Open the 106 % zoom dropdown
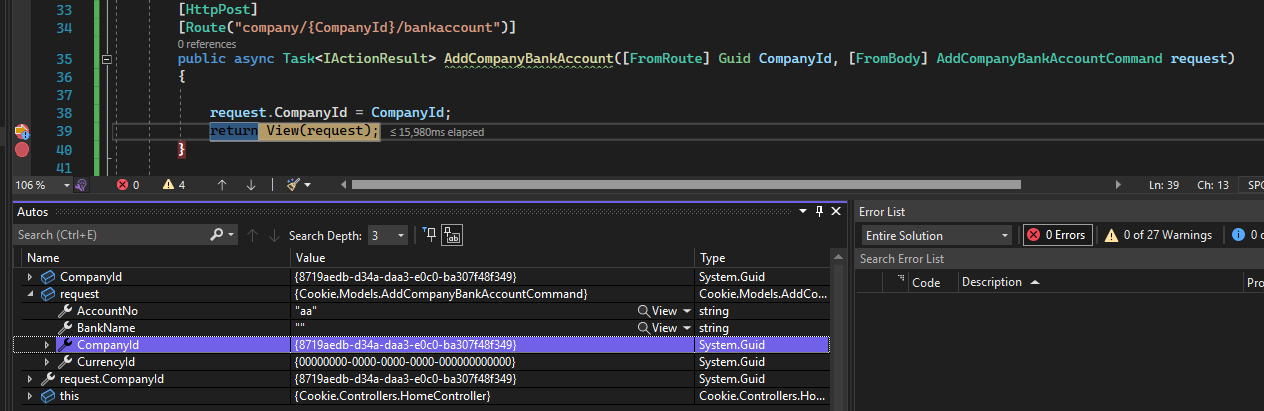The image size is (1264, 411). [x=67, y=185]
